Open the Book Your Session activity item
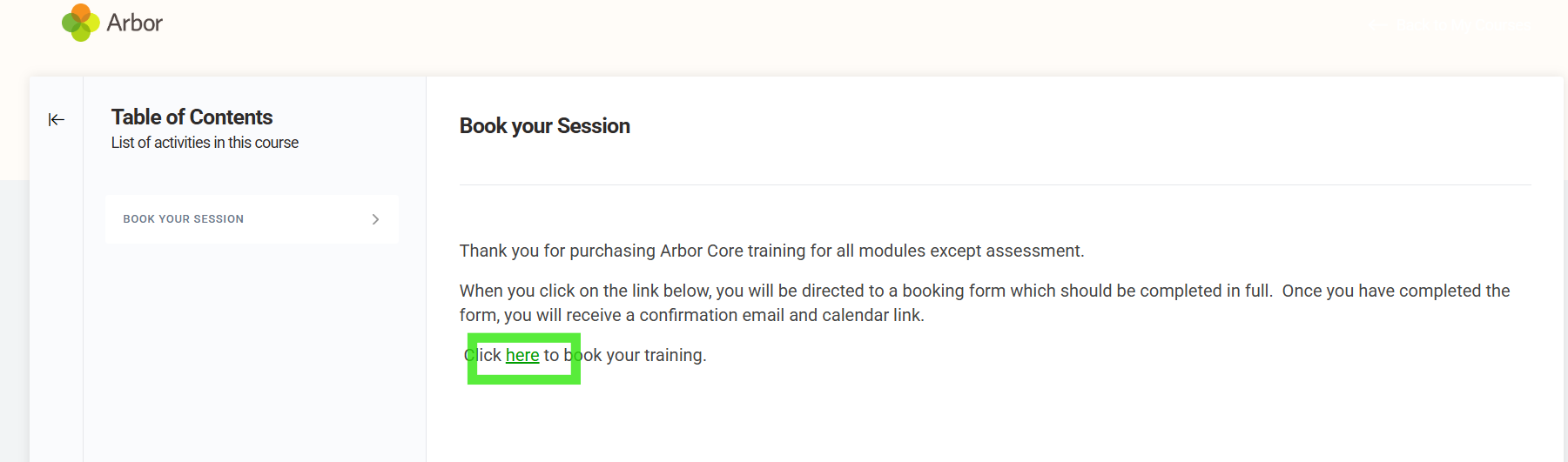The width and height of the screenshot is (1568, 462). pyautogui.click(x=184, y=219)
